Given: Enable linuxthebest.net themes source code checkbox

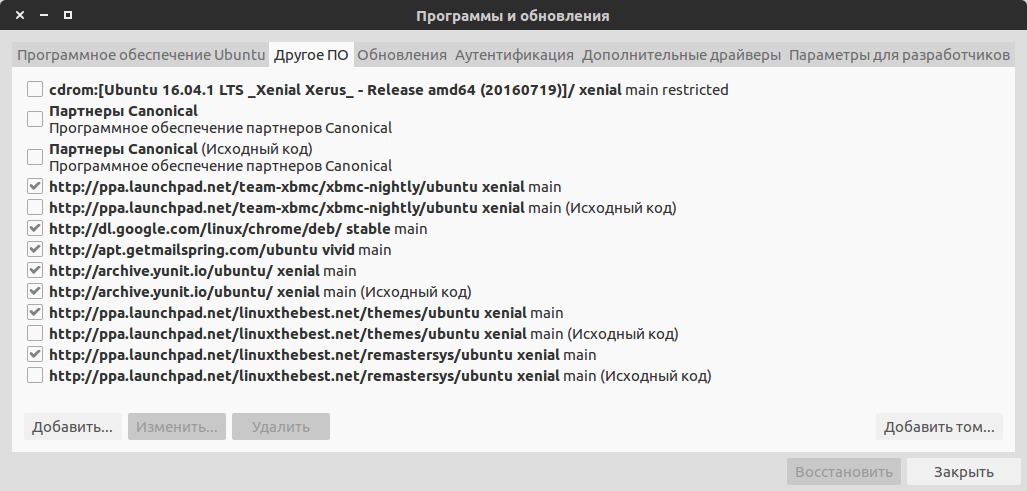Looking at the screenshot, I should [x=35, y=333].
